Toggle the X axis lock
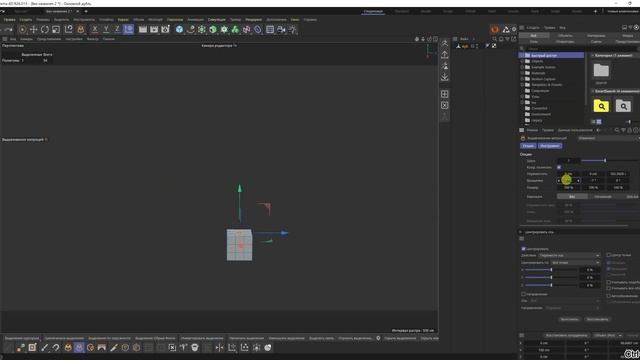 tap(95, 29)
